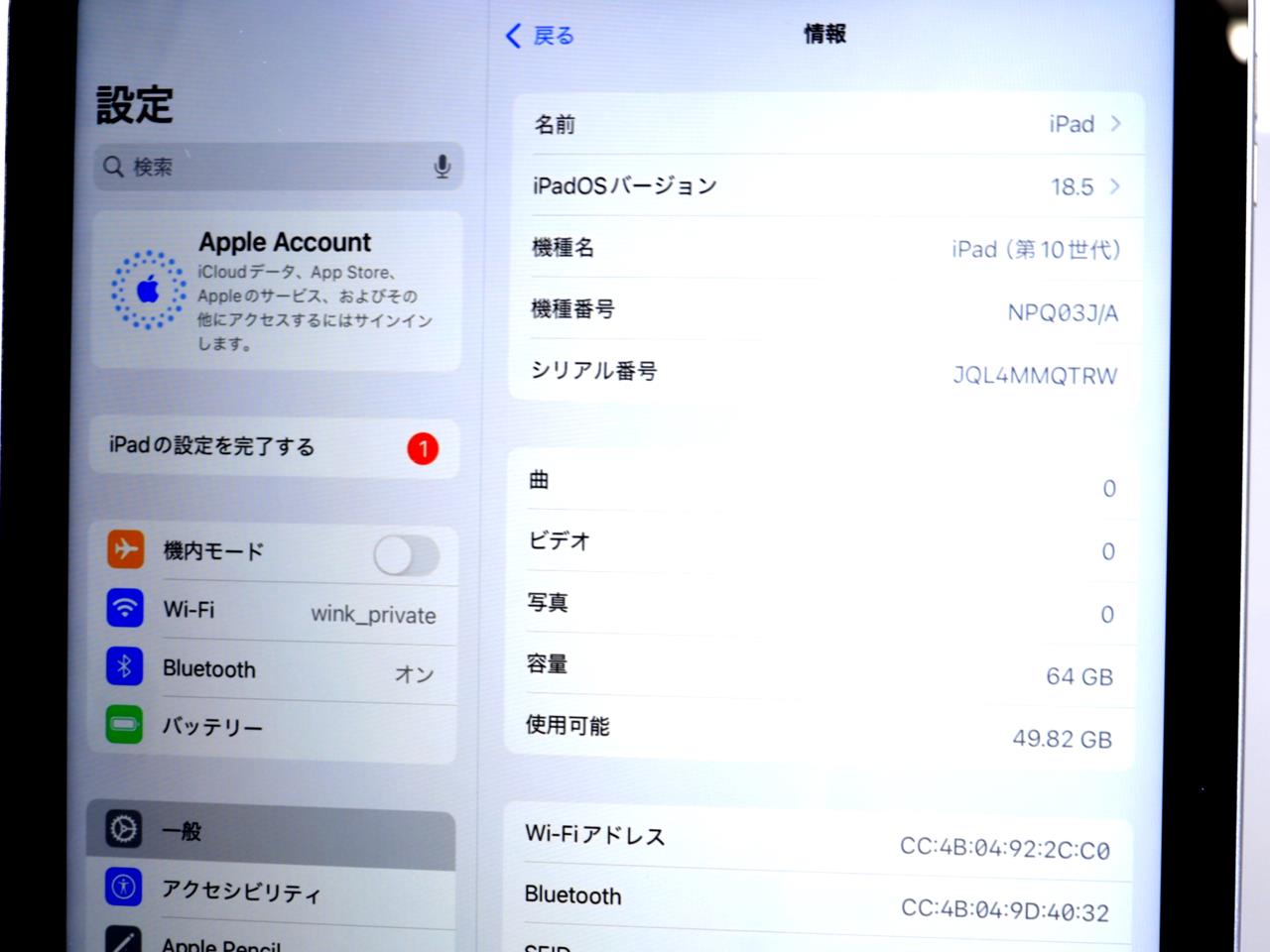Screen dimensions: 1270x952
Task: Select the 一般 row in sidebar
Action: [271, 833]
